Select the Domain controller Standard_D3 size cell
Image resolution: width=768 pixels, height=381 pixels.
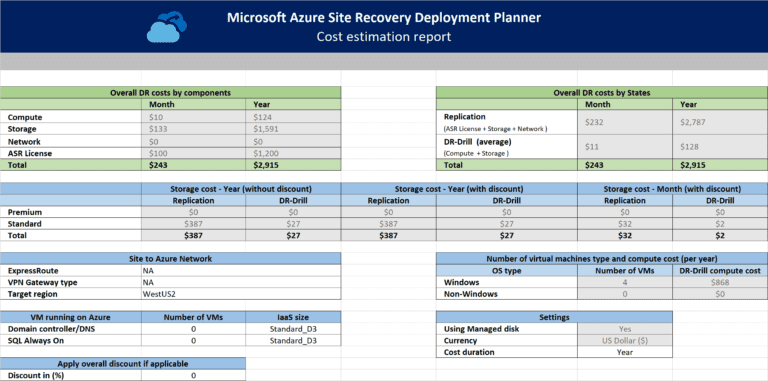293,329
